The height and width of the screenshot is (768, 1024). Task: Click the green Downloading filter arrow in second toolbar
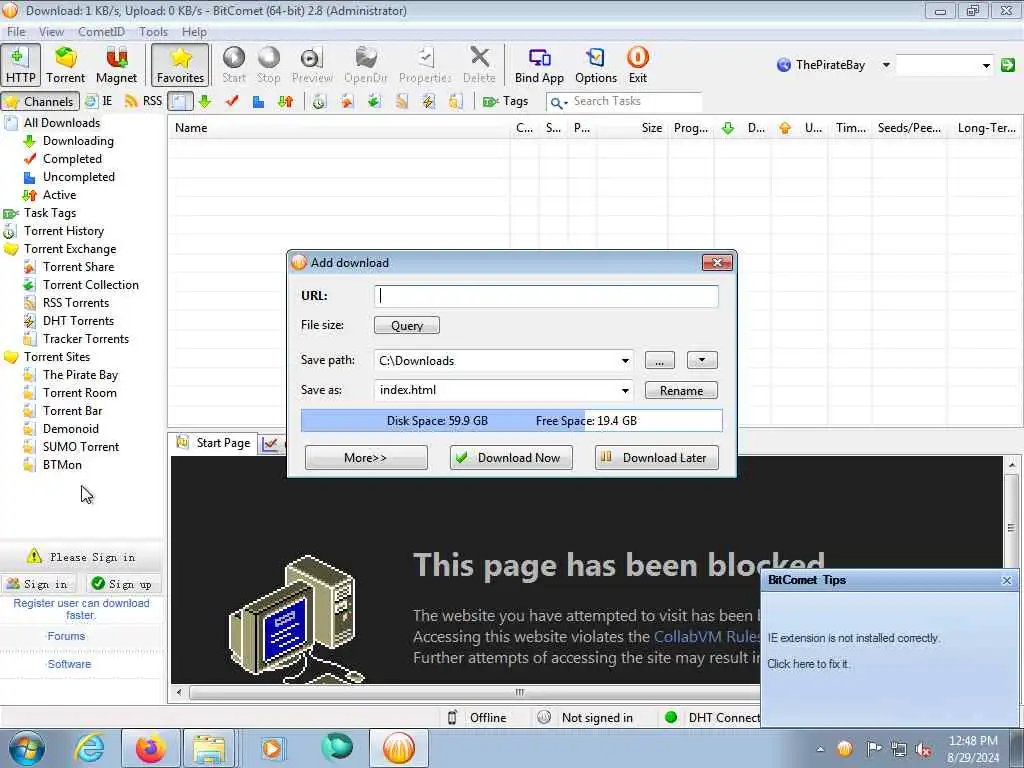tap(205, 101)
